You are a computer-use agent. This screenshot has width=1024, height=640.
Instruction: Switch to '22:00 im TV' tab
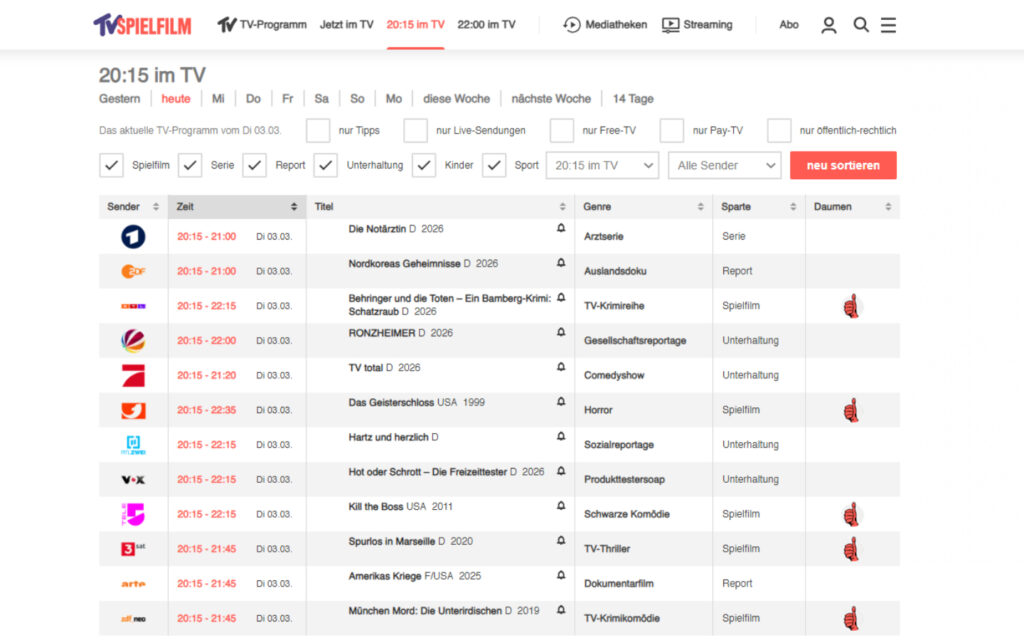[x=486, y=25]
